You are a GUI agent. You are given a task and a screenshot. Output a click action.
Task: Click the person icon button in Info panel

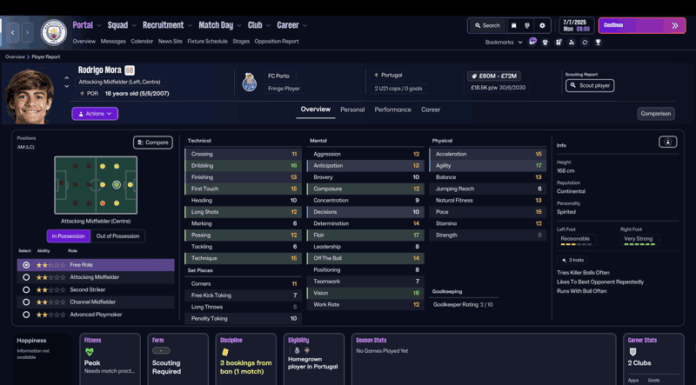(668, 142)
